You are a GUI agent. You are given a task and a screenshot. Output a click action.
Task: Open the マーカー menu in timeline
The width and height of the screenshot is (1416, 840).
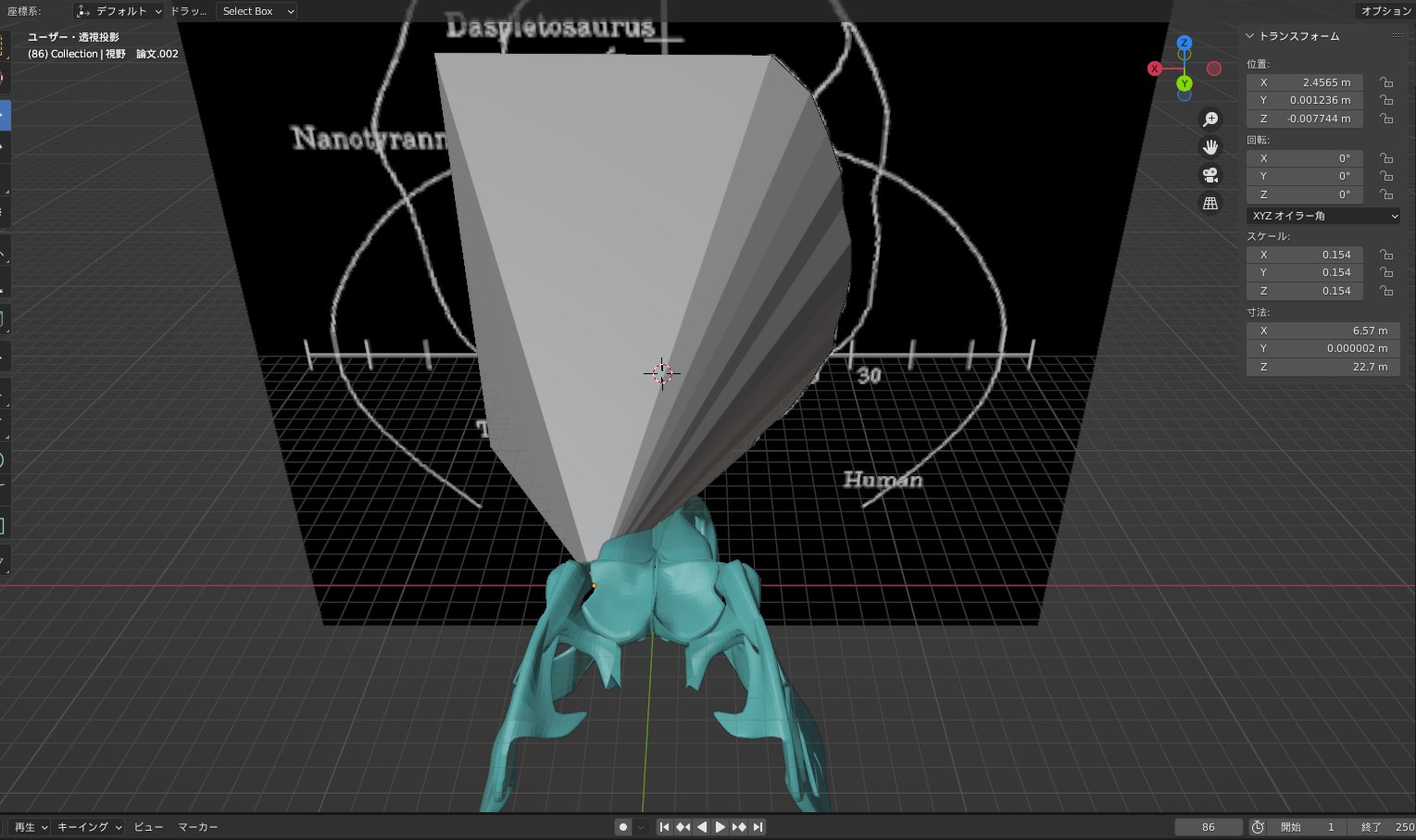coord(198,827)
